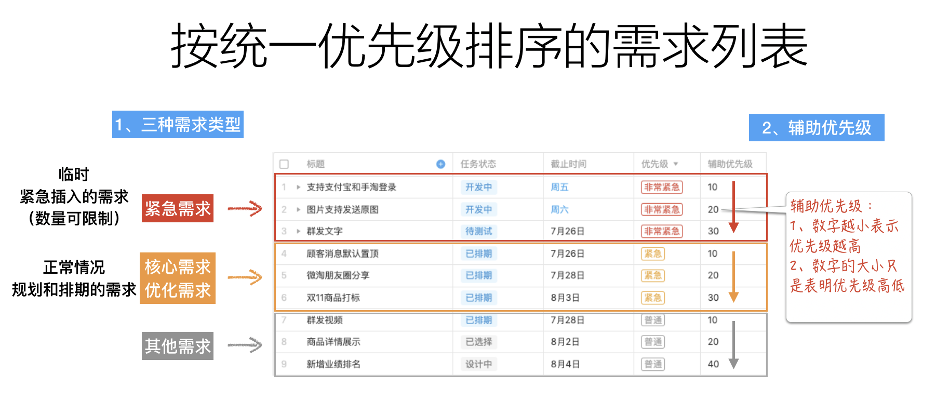Click the 截止时间 column header
936x402 pixels.
568,164
